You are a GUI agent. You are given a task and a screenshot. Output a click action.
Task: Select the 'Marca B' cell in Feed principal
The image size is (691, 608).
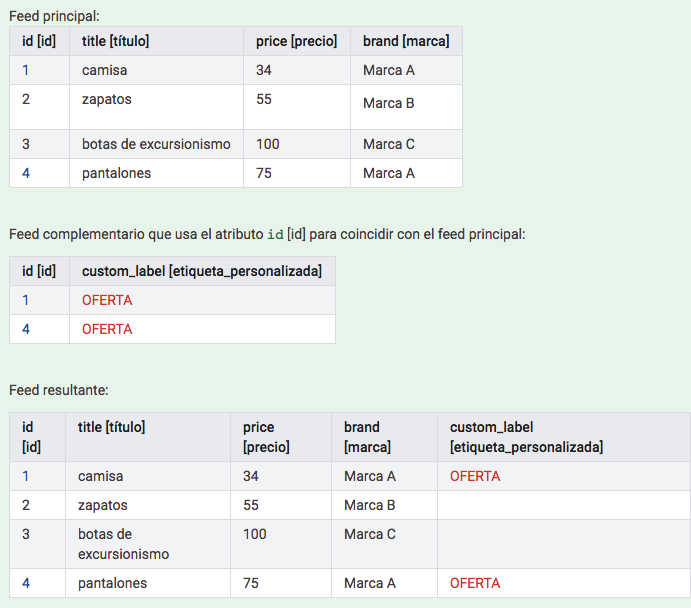point(388,103)
